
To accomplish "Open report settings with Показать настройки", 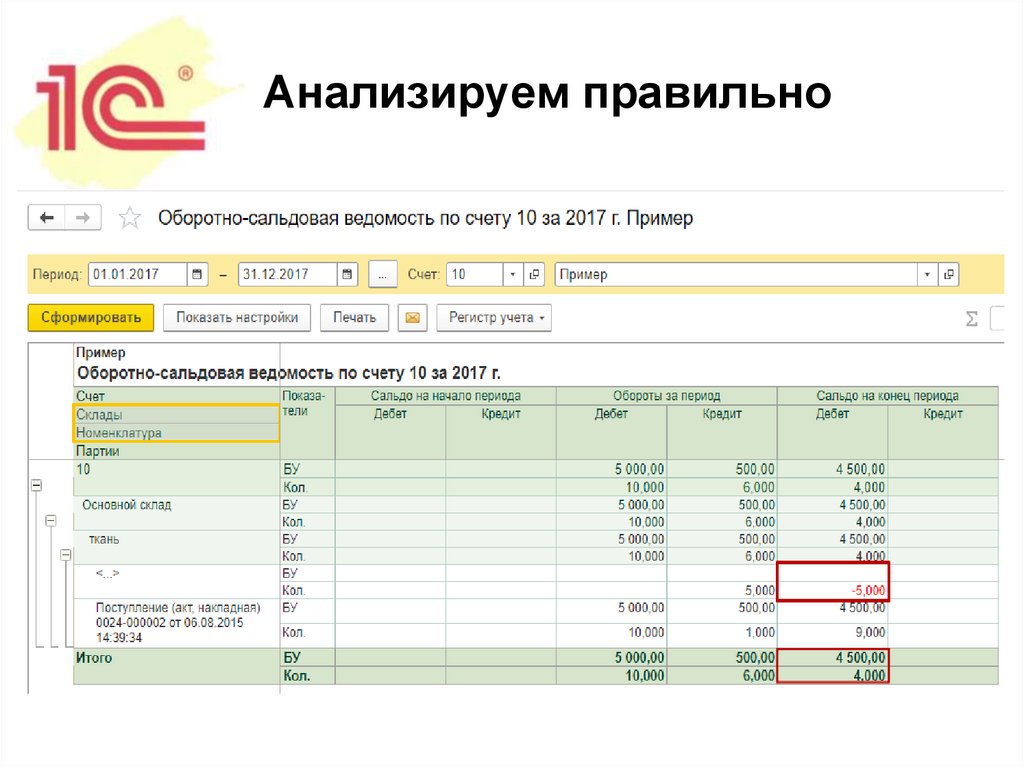I will pyautogui.click(x=240, y=316).
